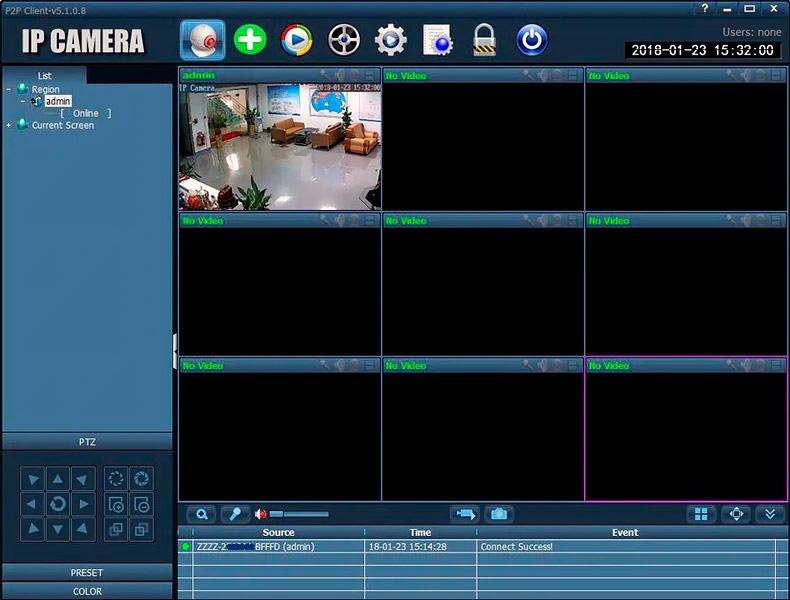Expand the Current Screen tree node
The height and width of the screenshot is (600, 790).
pyautogui.click(x=9, y=125)
